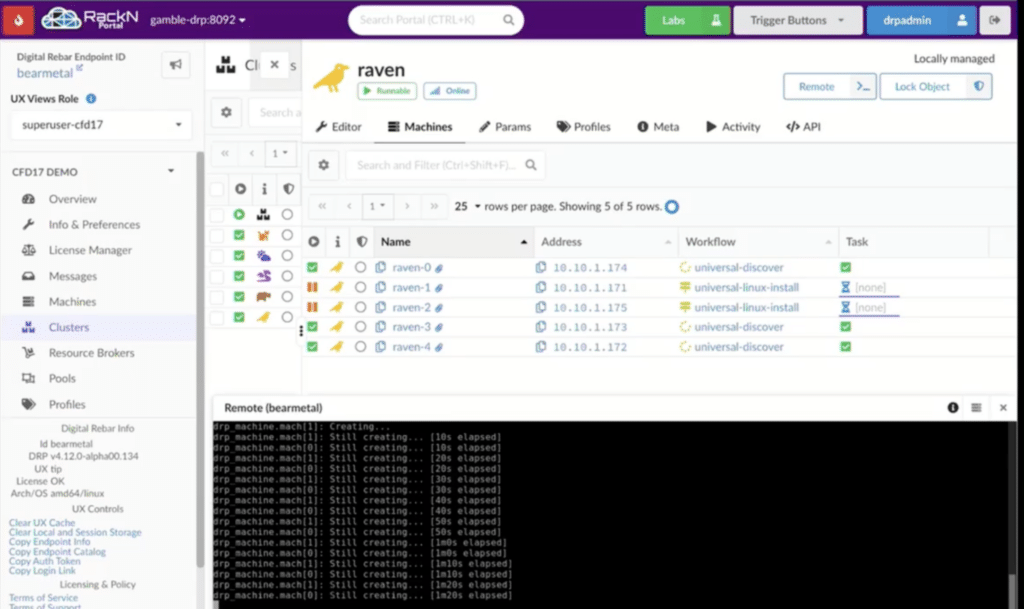
Task: Open Resource Brokers in the sidebar
Action: 91,353
